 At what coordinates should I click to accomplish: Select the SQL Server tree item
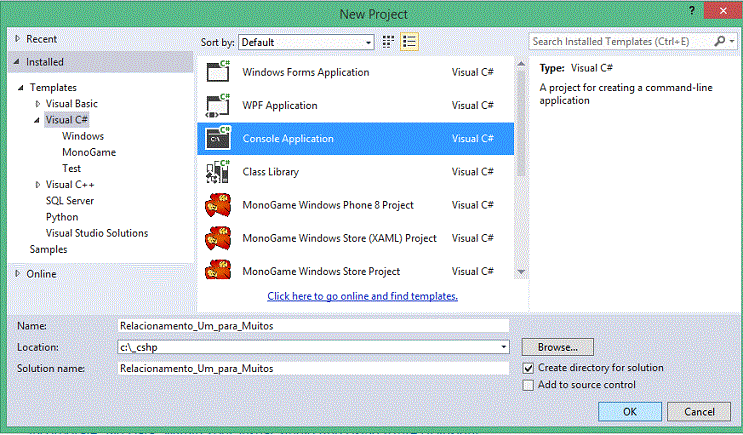point(70,201)
